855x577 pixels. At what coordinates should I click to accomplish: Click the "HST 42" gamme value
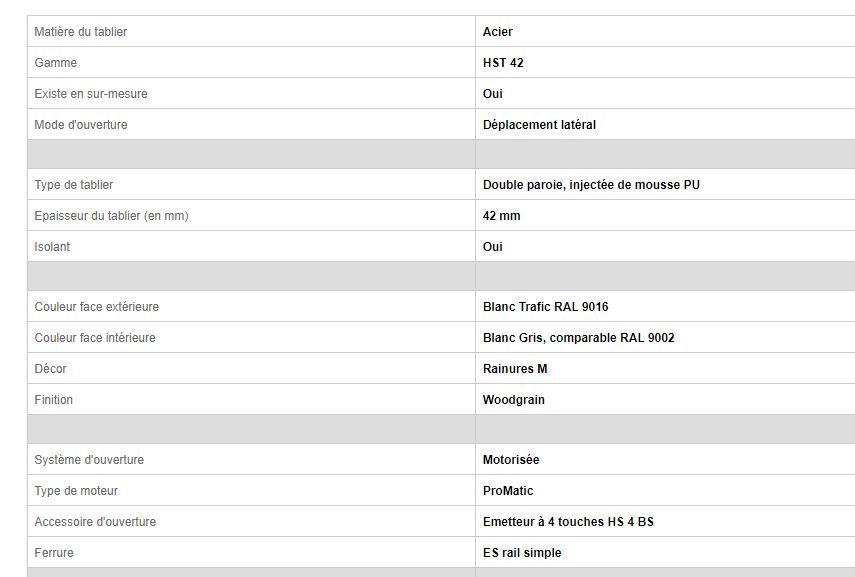[x=503, y=63]
